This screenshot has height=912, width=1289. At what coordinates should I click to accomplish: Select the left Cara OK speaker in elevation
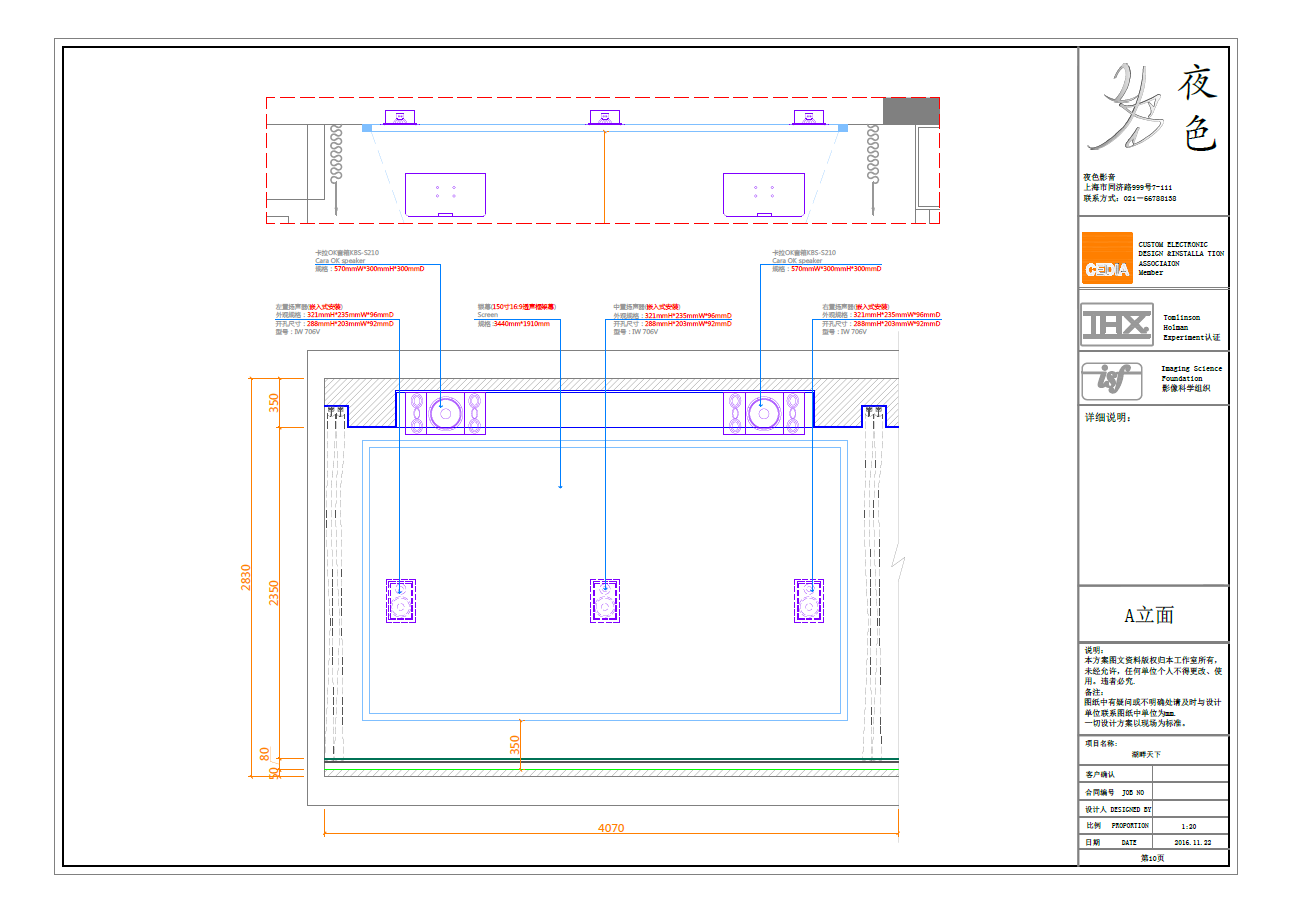[x=446, y=413]
